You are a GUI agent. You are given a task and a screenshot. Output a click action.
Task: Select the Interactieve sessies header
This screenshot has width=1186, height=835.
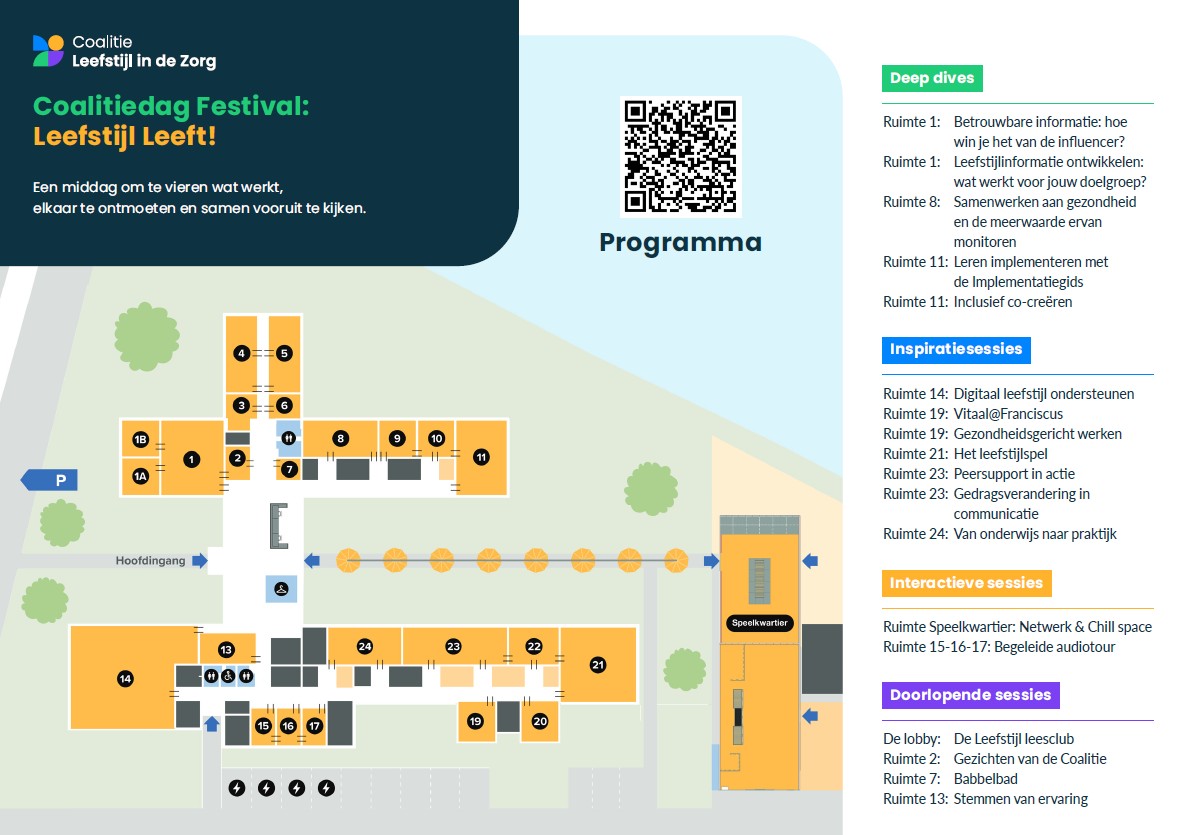click(x=966, y=583)
